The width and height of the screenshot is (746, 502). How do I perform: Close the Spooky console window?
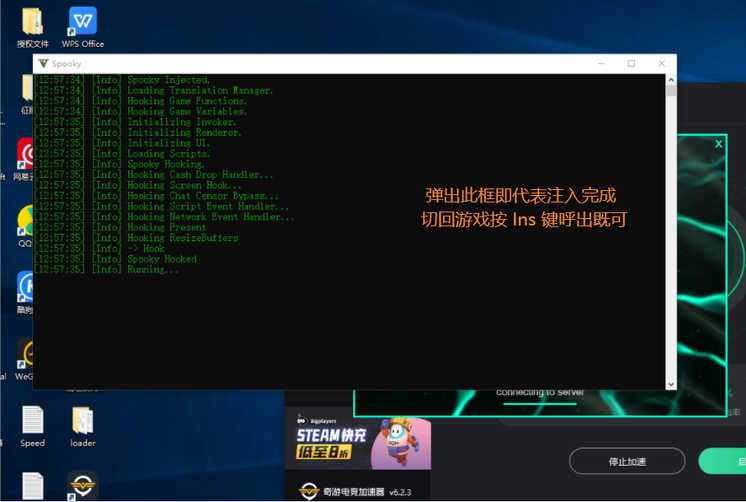tap(661, 63)
